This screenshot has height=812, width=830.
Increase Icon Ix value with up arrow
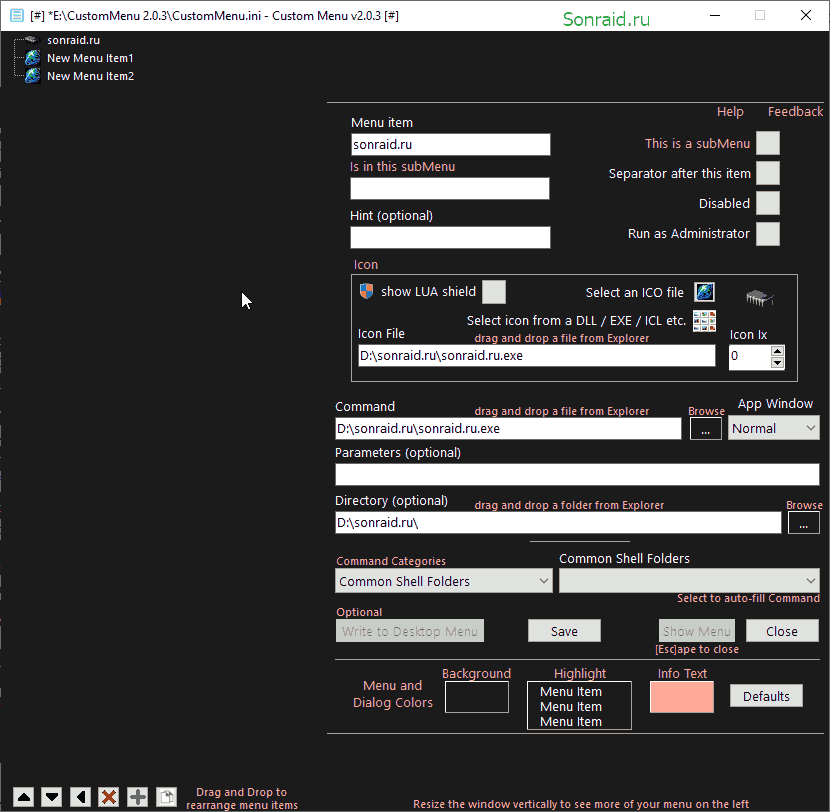[x=777, y=351]
